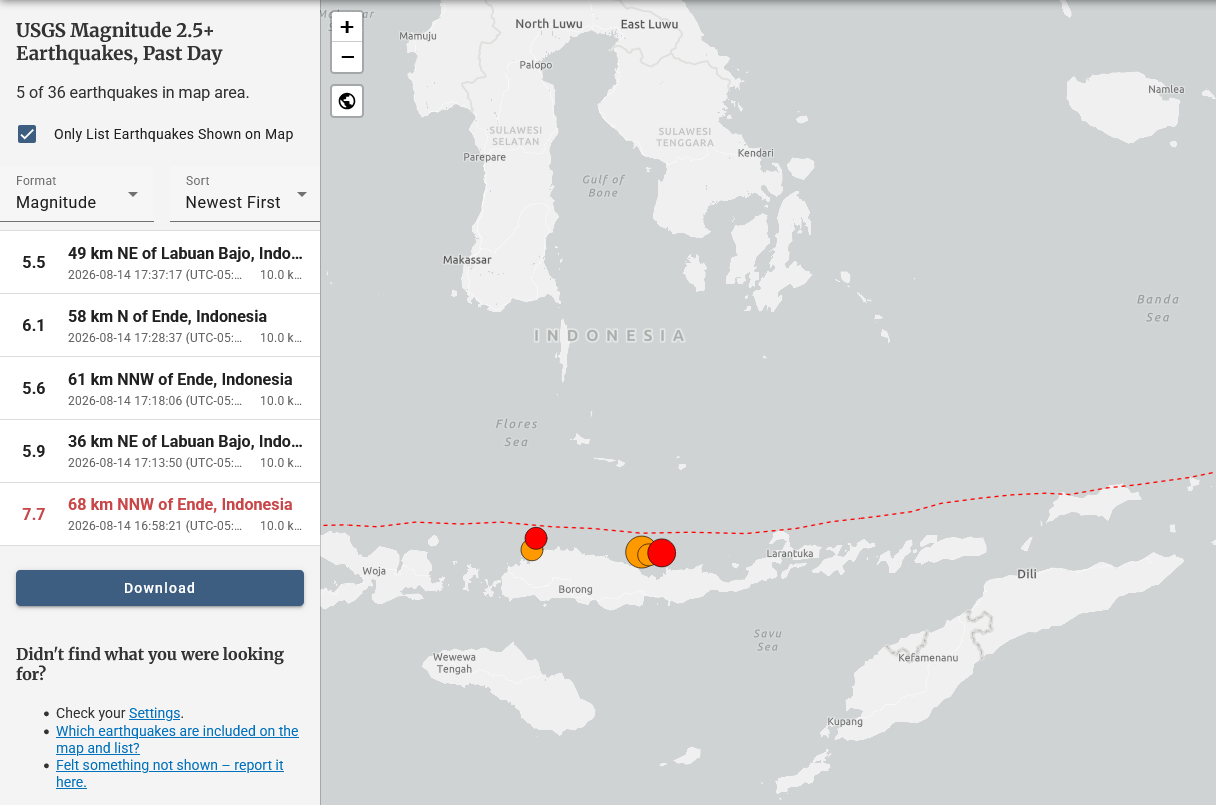
Task: Click the Parepare label on the map
Action: tap(485, 157)
